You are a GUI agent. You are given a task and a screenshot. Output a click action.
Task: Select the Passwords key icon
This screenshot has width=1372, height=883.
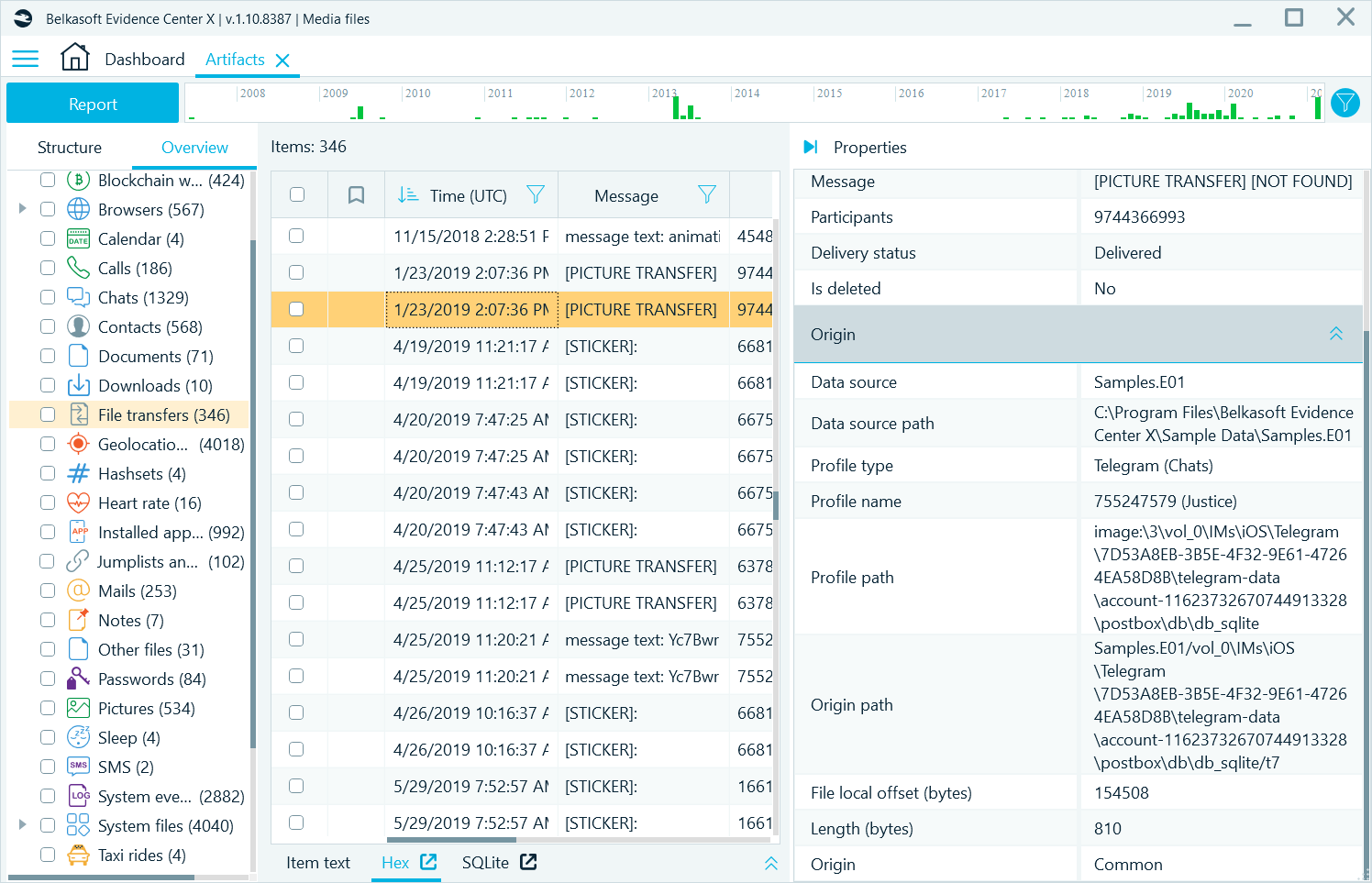coord(79,679)
